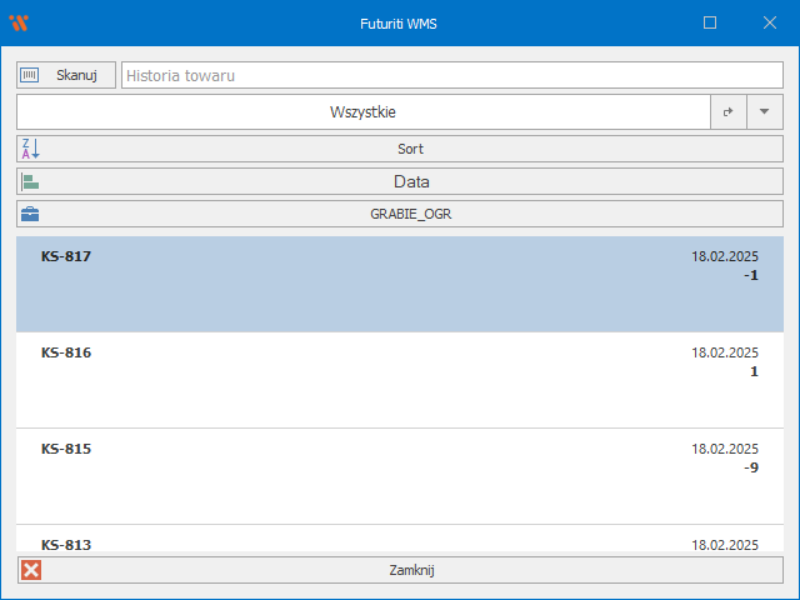Click the Sort button label
The image size is (800, 600).
[410, 149]
